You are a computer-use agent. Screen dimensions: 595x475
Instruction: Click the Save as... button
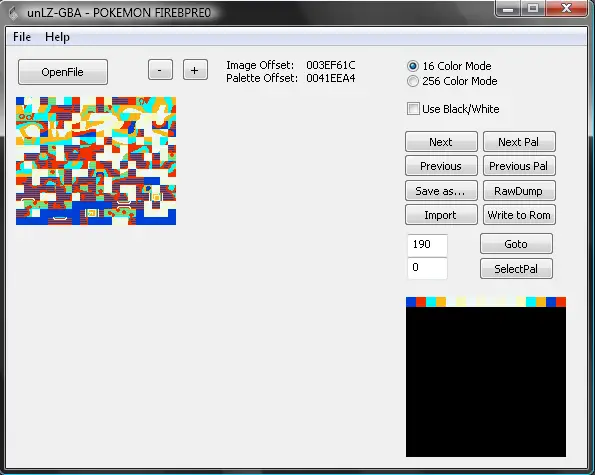(x=441, y=191)
